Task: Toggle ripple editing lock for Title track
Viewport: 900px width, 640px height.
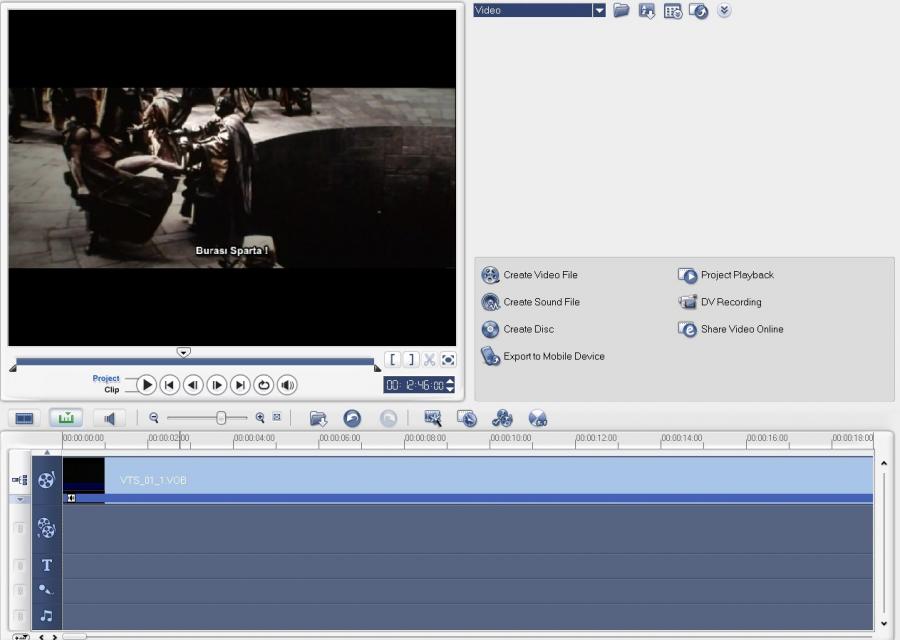Action: pyautogui.click(x=20, y=566)
